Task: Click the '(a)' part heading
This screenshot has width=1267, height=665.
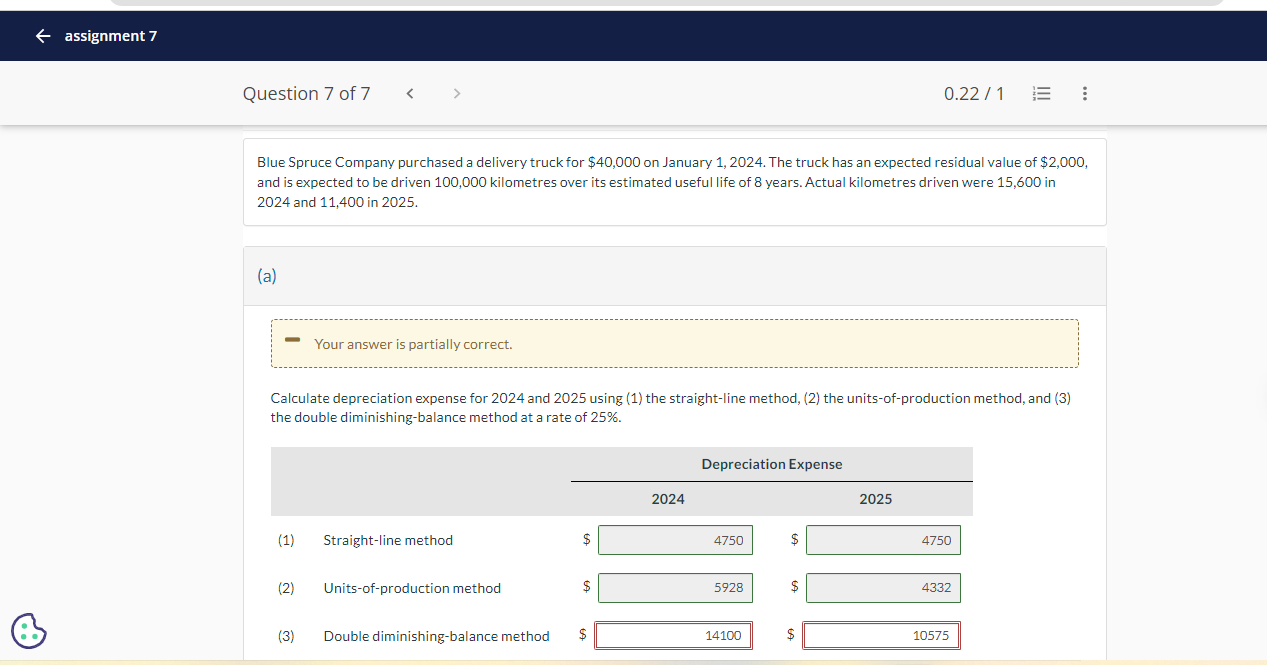Action: [267, 276]
